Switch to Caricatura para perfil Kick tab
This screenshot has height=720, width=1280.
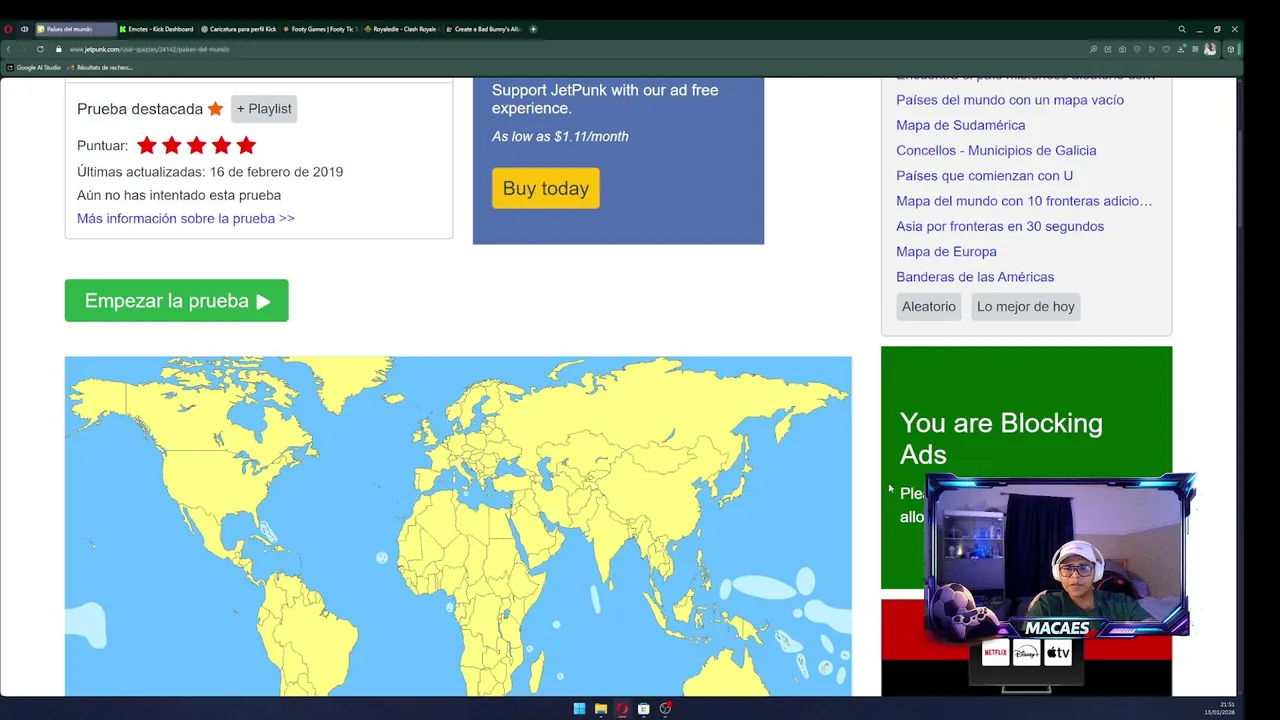tap(239, 29)
